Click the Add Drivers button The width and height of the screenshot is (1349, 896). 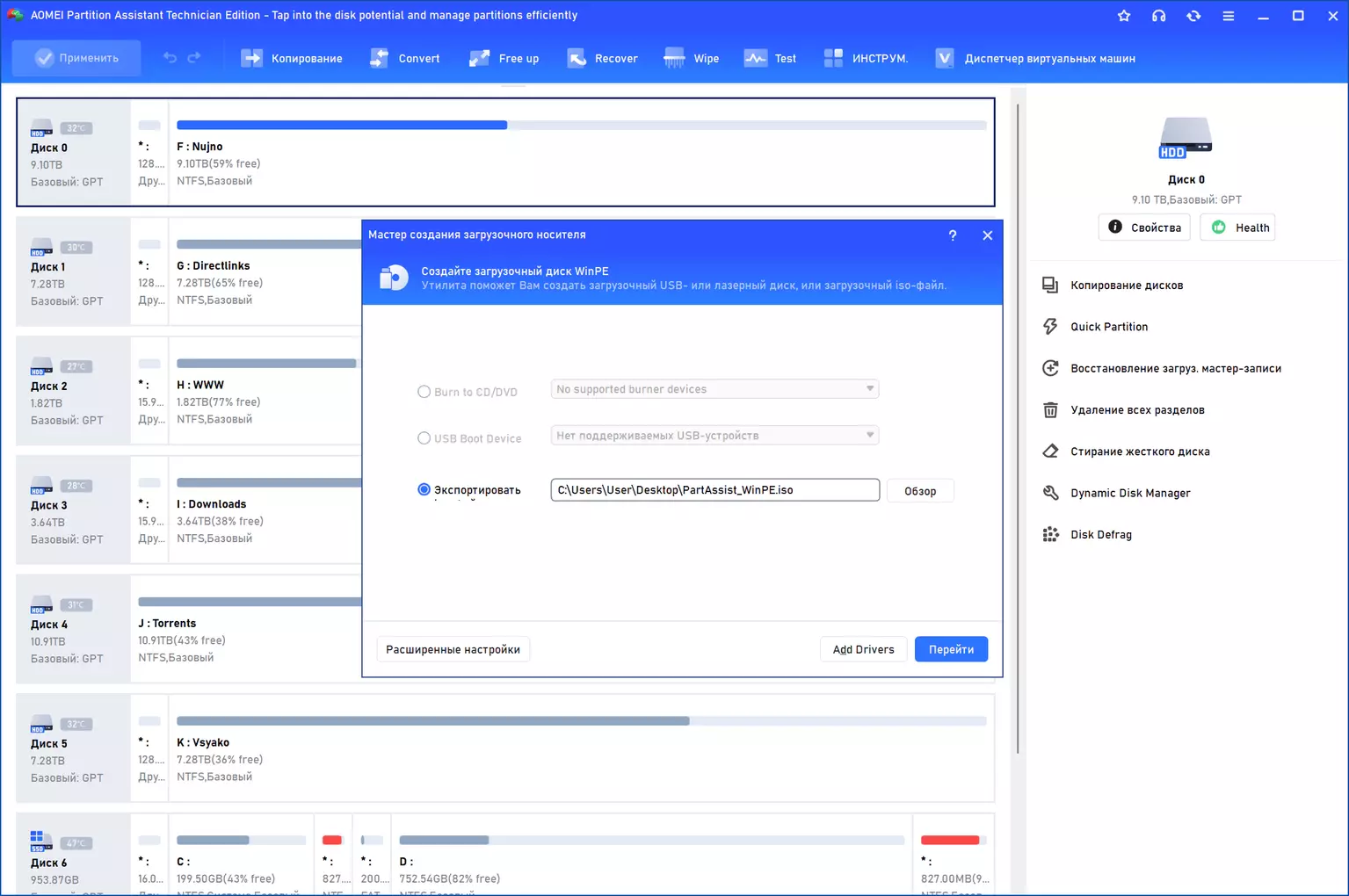click(x=863, y=649)
